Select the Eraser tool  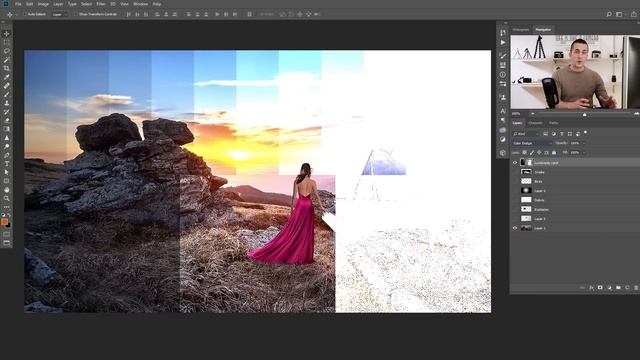tap(7, 120)
